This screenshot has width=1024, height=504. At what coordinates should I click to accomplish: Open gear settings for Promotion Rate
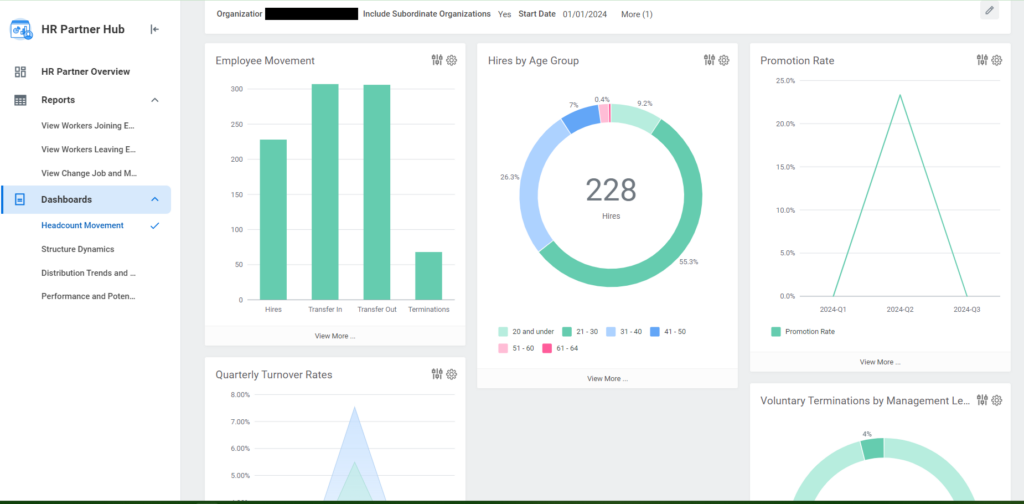click(x=997, y=60)
